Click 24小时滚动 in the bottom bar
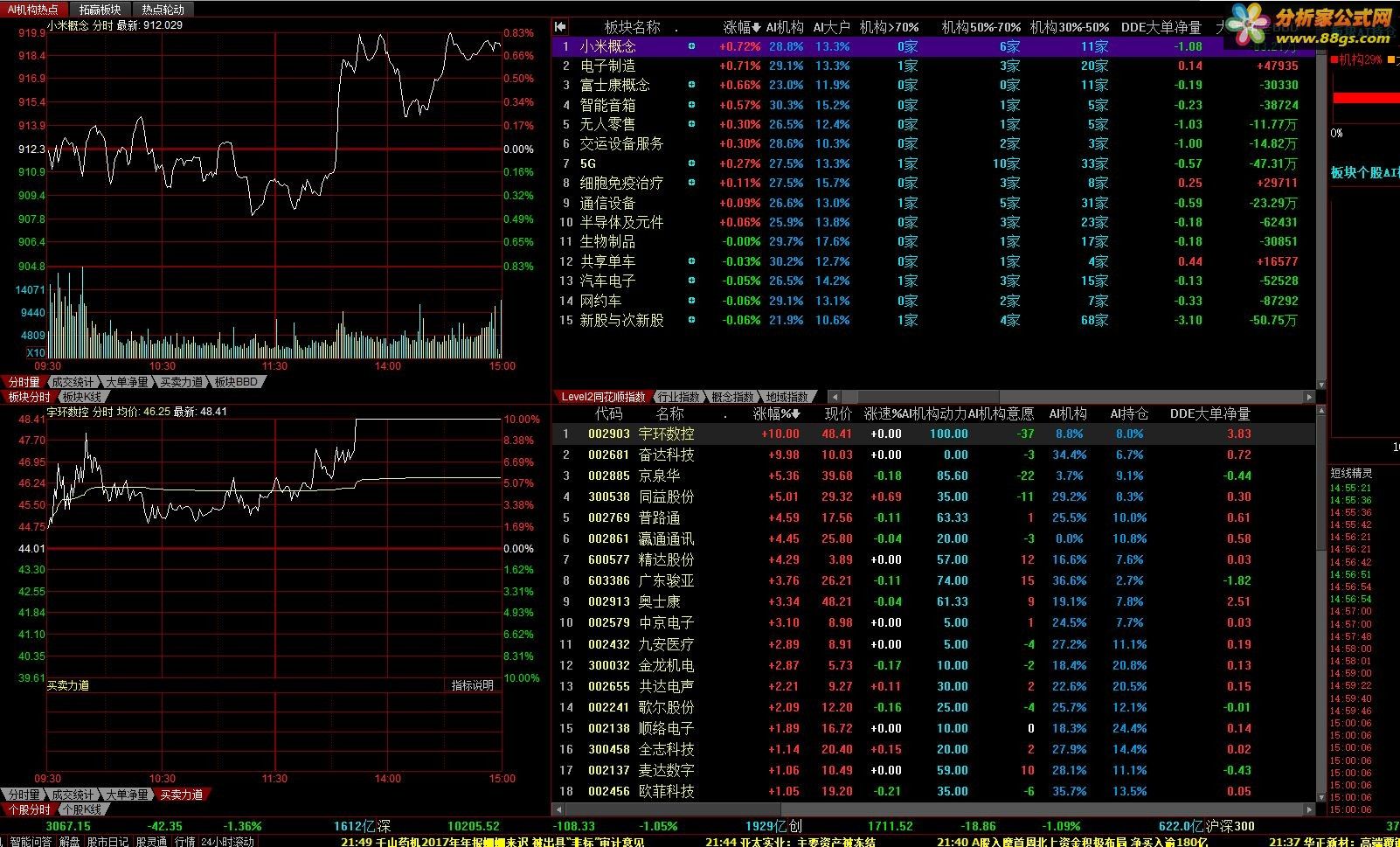The height and width of the screenshot is (847, 1400). 227,841
